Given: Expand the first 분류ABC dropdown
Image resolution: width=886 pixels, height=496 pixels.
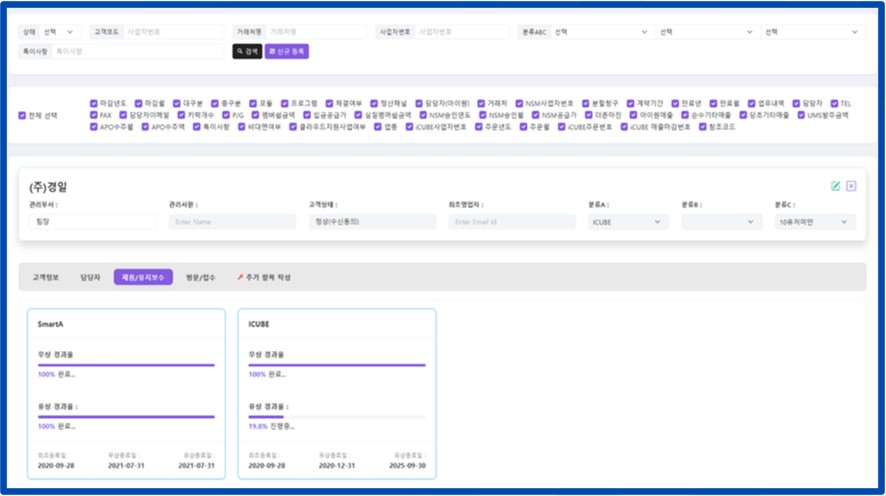Looking at the screenshot, I should coord(600,32).
